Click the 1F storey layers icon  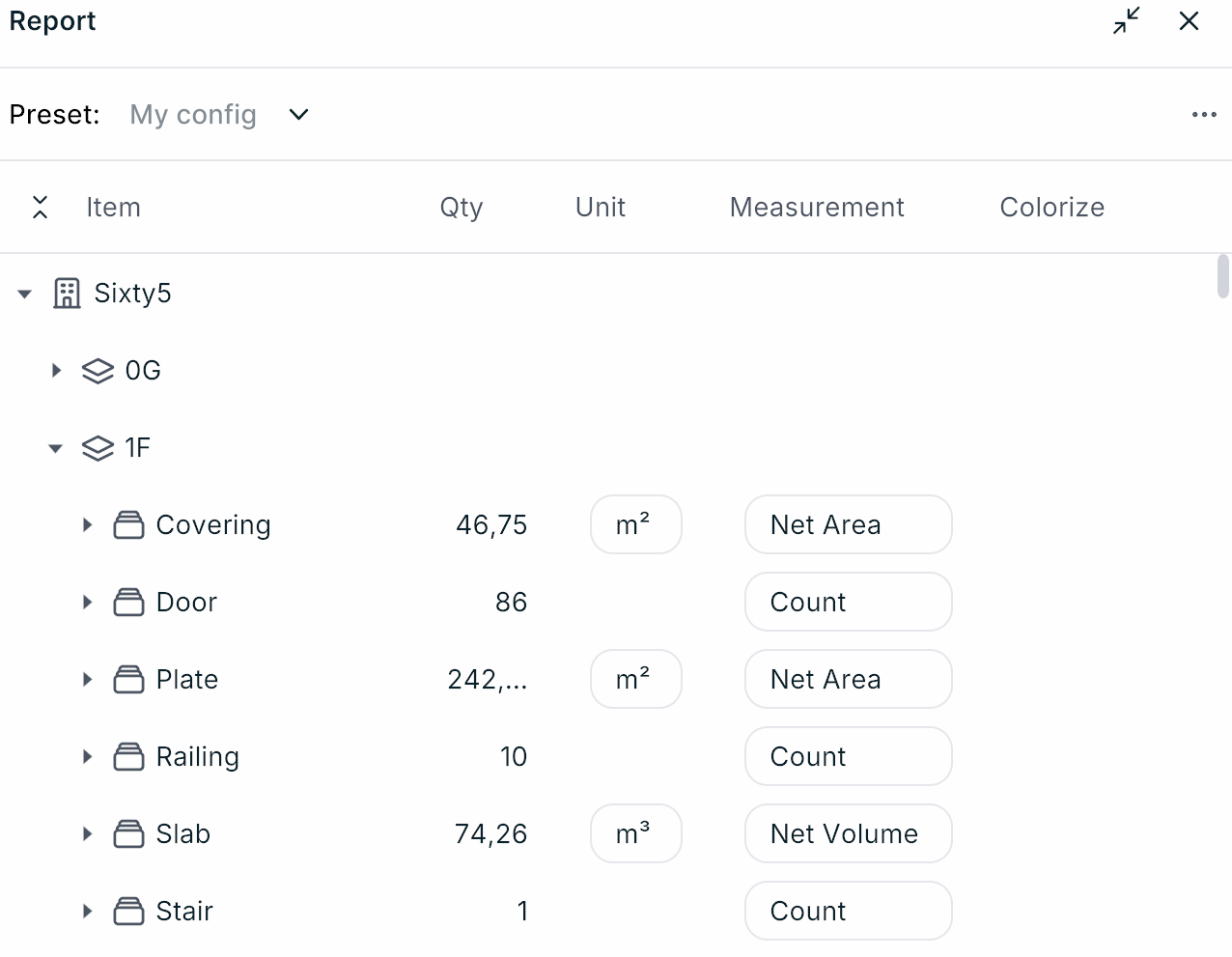pos(98,448)
